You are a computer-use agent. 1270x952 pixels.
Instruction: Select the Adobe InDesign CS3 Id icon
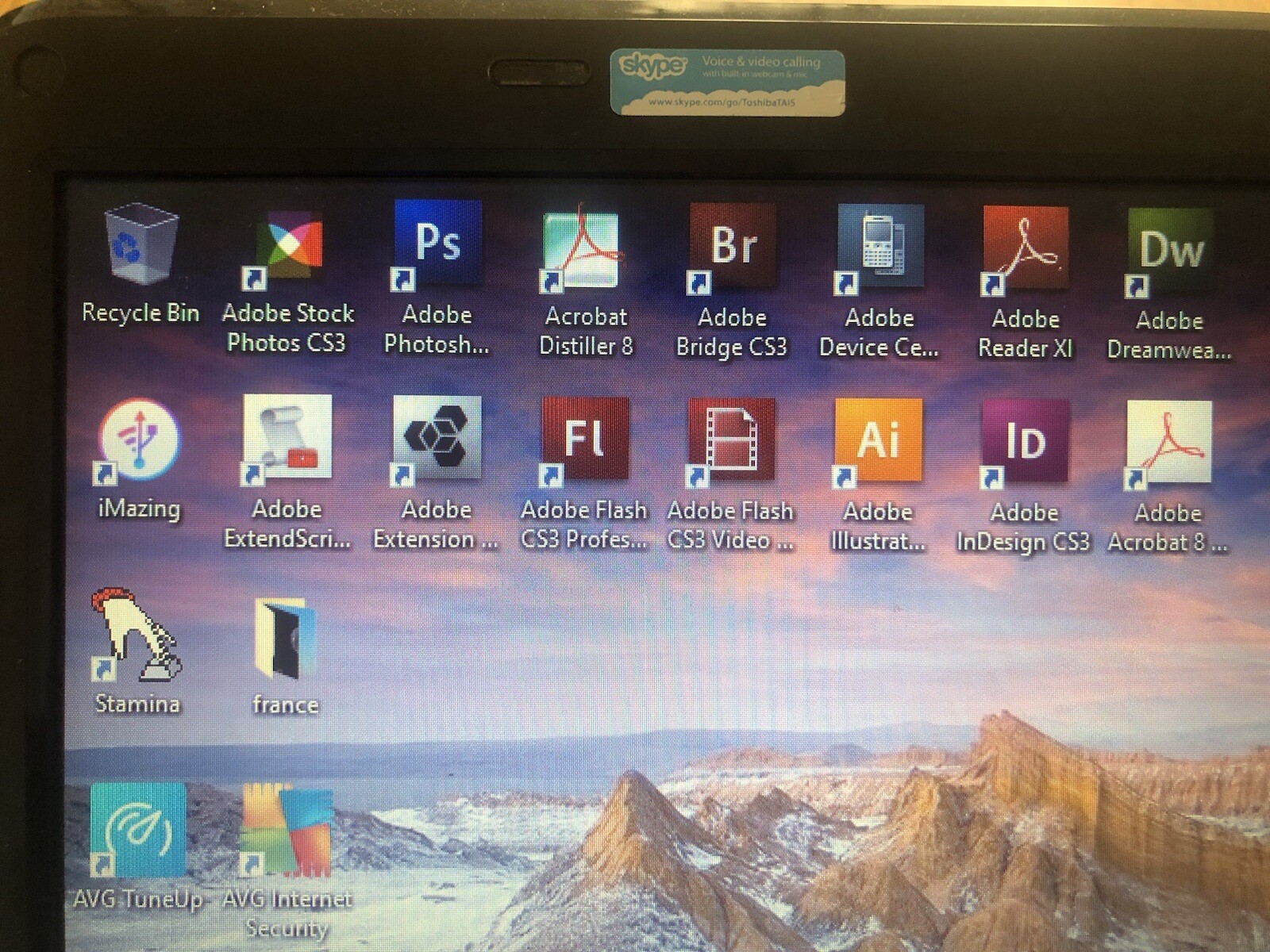pos(1024,444)
